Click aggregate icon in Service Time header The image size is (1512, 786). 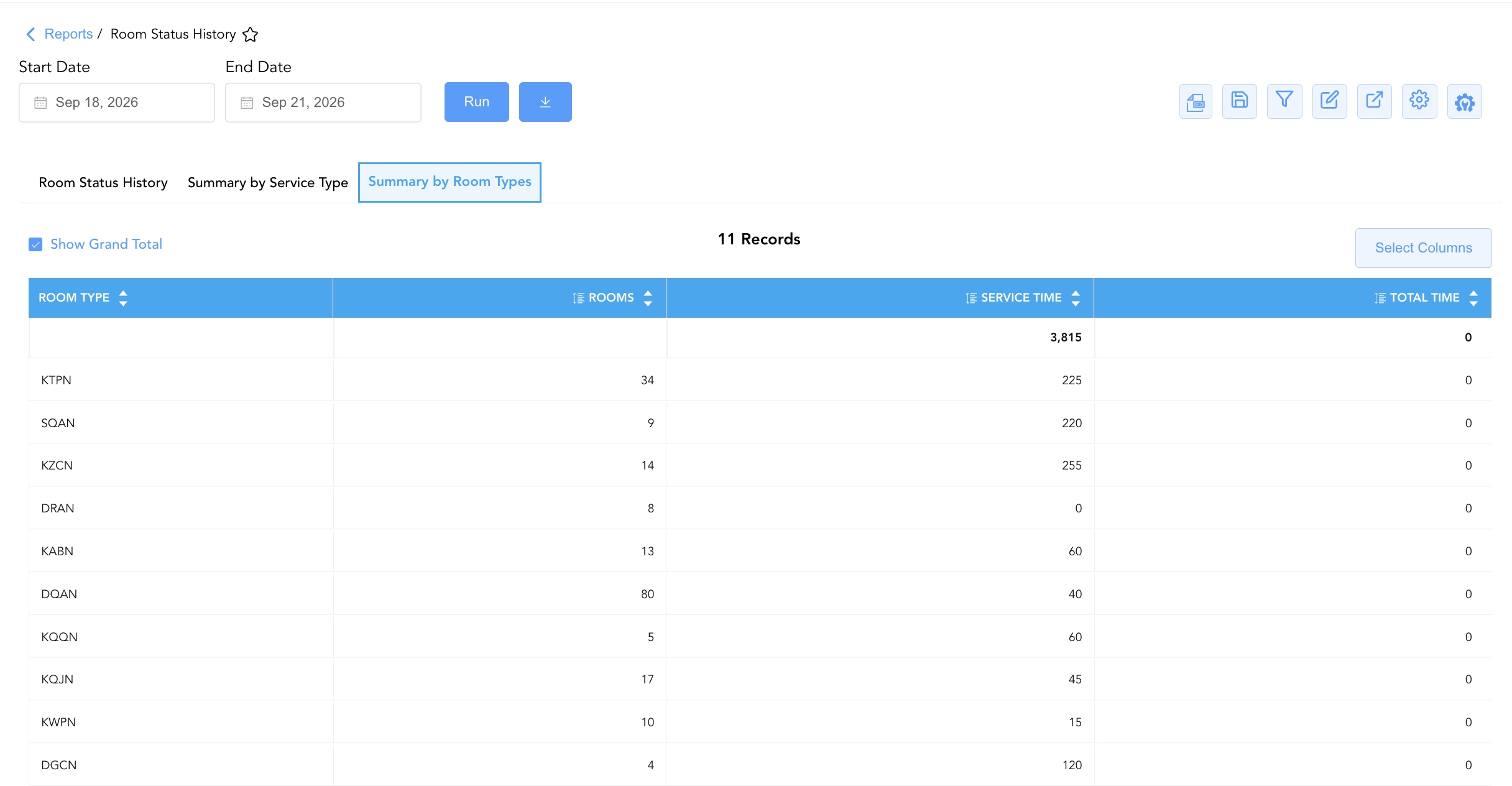coord(971,298)
